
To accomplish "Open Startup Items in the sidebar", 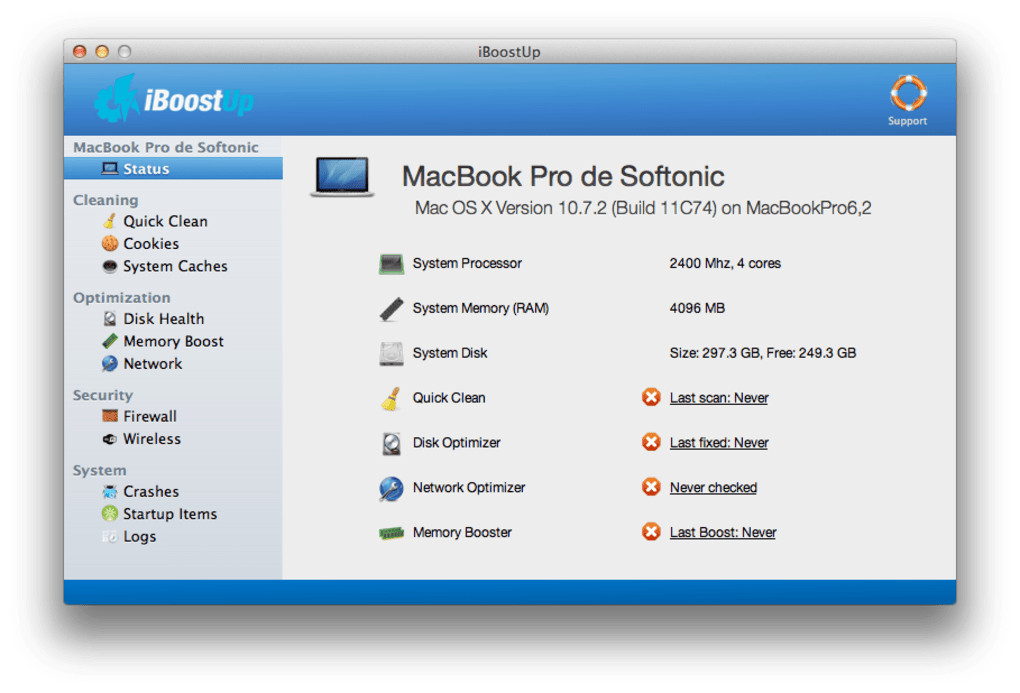I will coord(170,513).
